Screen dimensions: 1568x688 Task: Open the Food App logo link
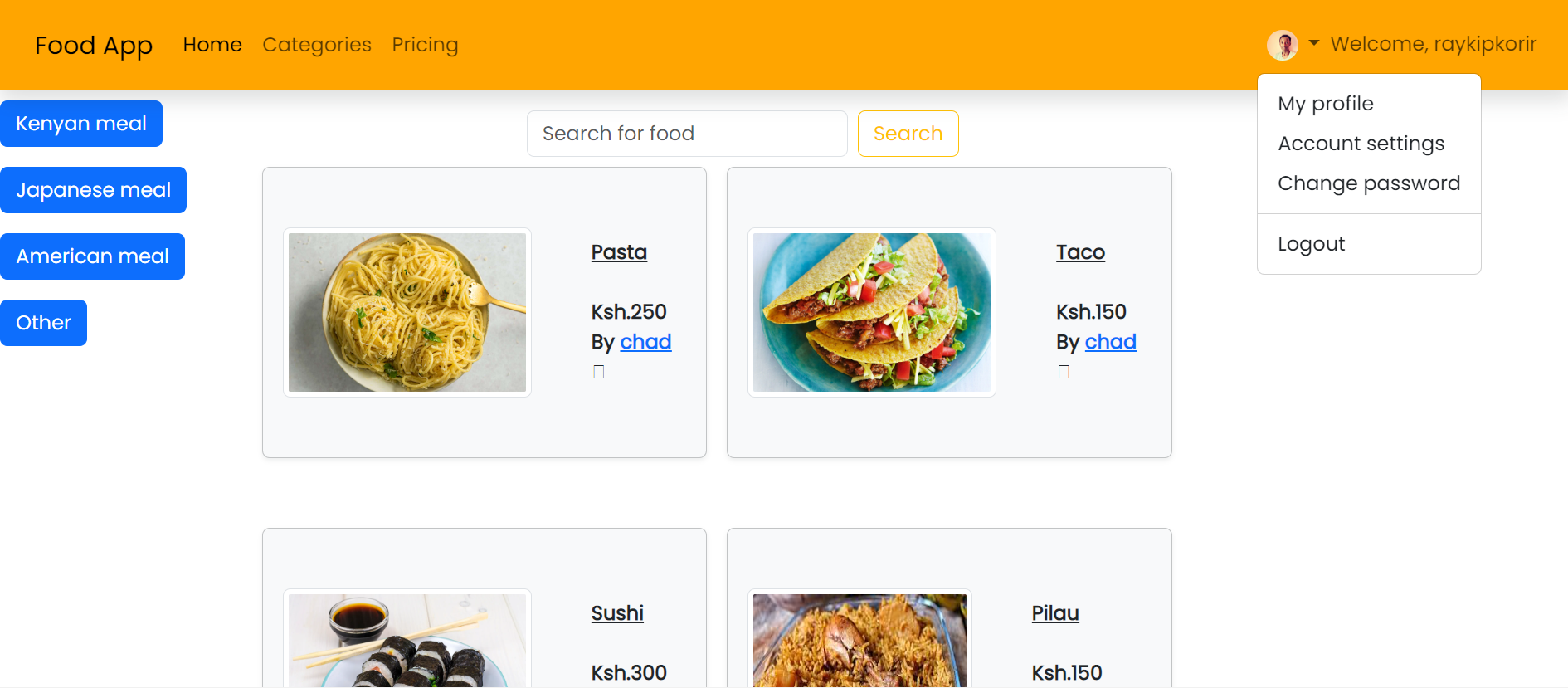(x=93, y=45)
